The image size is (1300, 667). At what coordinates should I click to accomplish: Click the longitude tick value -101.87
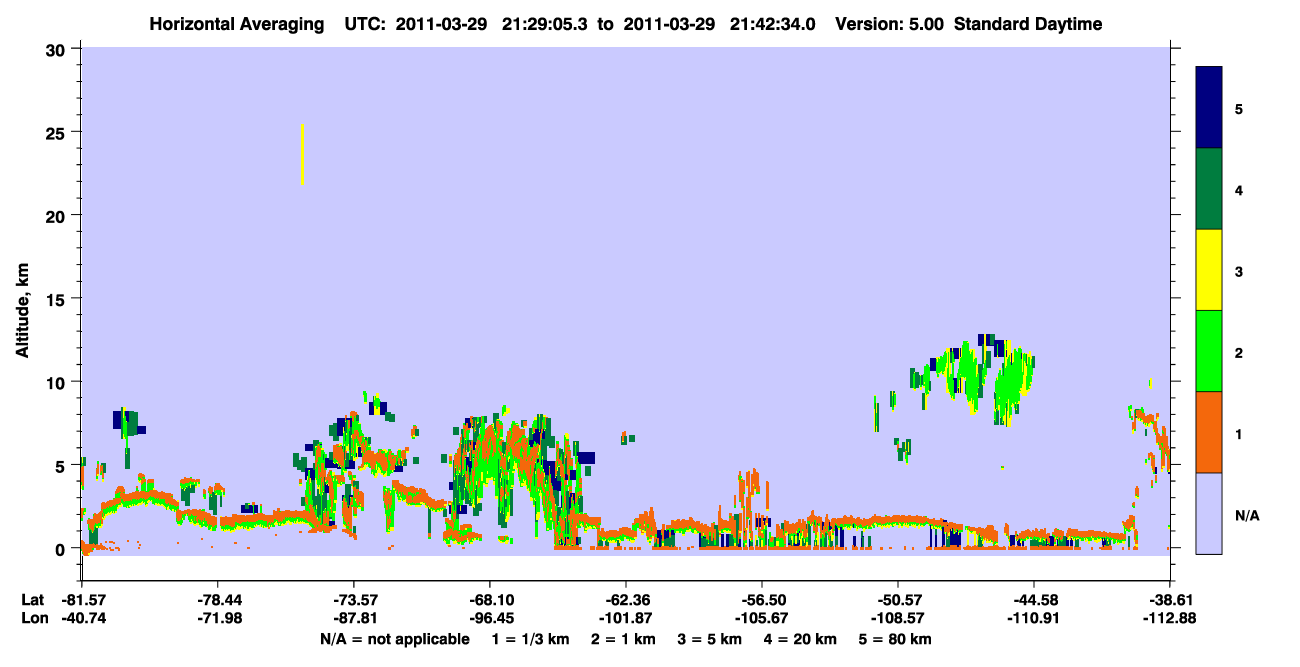[x=625, y=618]
